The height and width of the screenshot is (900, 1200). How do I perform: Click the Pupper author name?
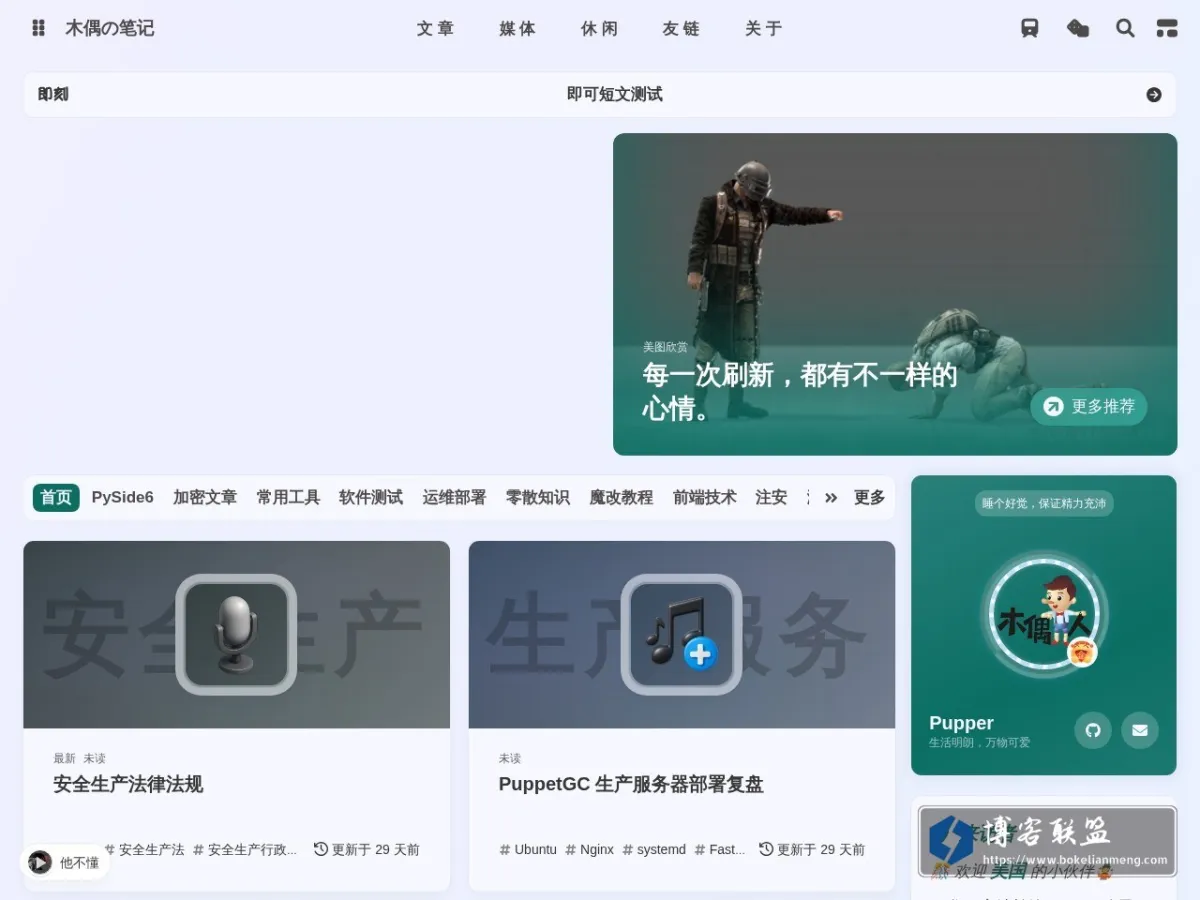pos(961,723)
